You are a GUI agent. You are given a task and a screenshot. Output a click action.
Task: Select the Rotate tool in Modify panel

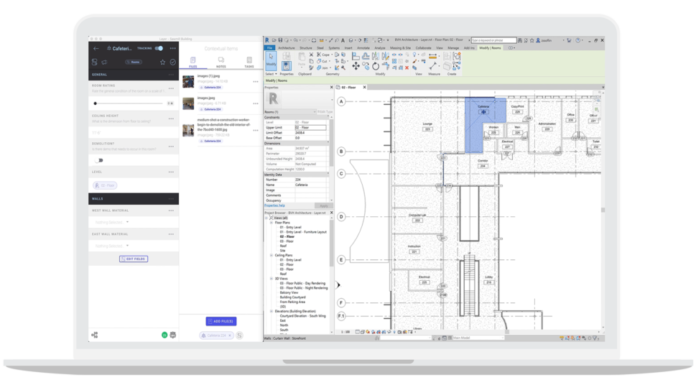[x=376, y=66]
